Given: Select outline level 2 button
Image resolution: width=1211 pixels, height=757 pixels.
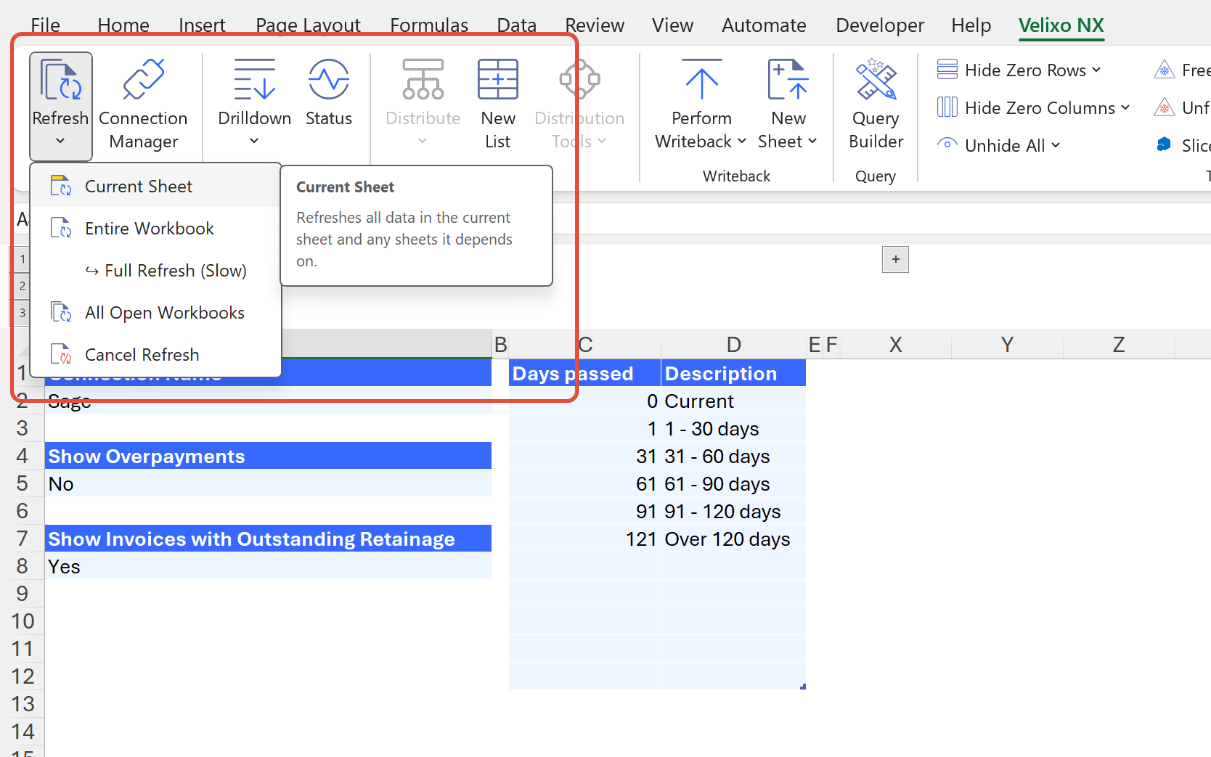Looking at the screenshot, I should point(22,286).
